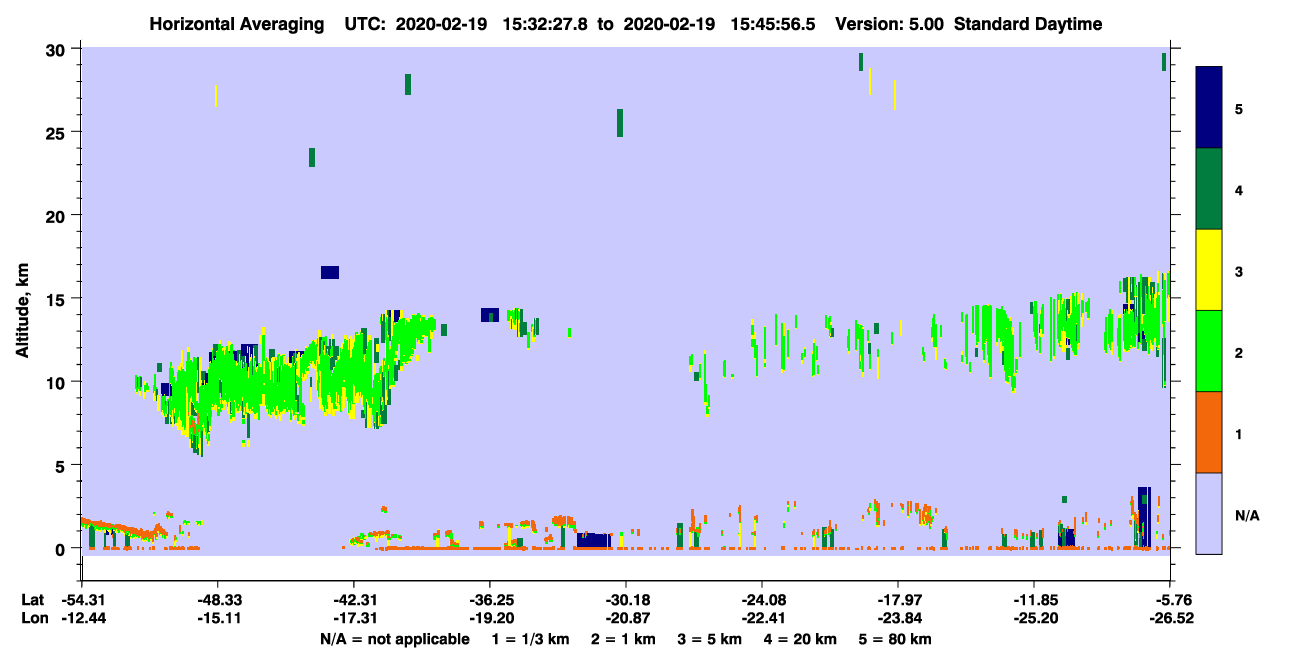Click latitude value -5.76
The image size is (1300, 667).
pyautogui.click(x=1170, y=600)
